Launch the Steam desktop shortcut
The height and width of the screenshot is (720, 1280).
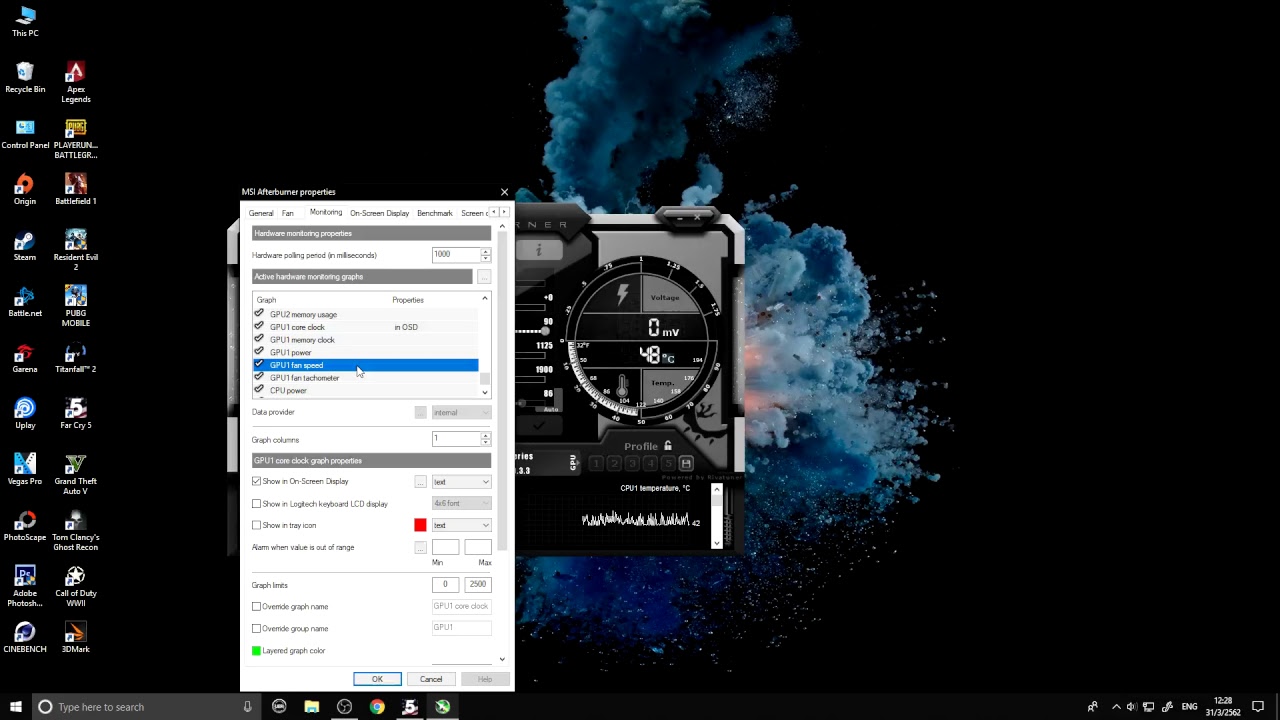[25, 246]
